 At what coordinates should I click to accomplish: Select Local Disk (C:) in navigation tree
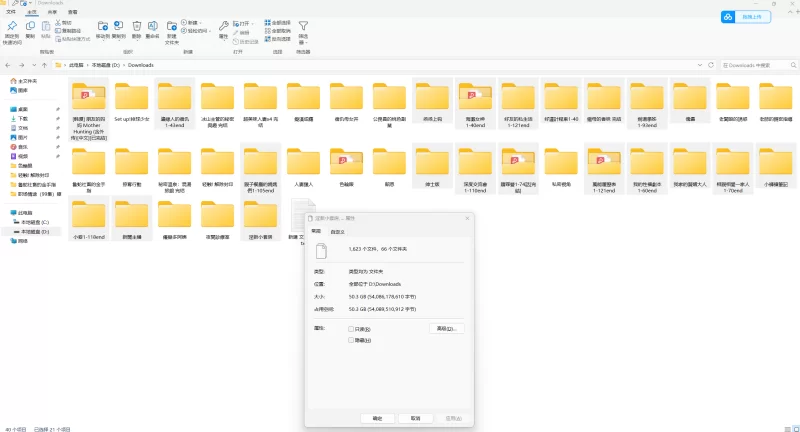click(32, 222)
